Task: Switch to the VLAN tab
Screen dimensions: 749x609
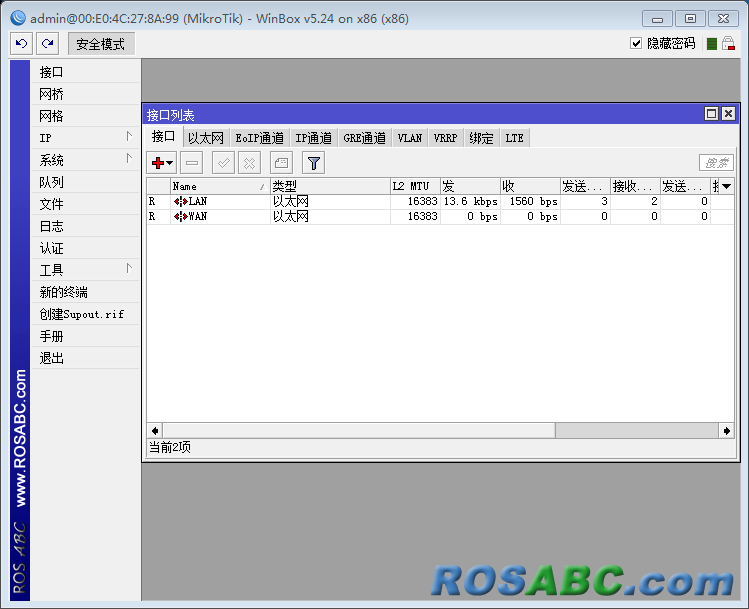Action: pos(410,138)
